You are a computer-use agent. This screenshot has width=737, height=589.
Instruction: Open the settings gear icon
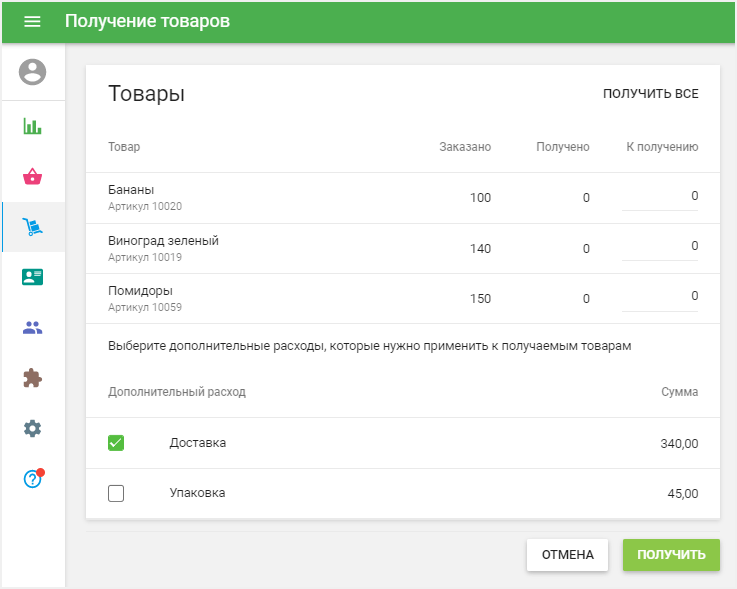point(33,428)
